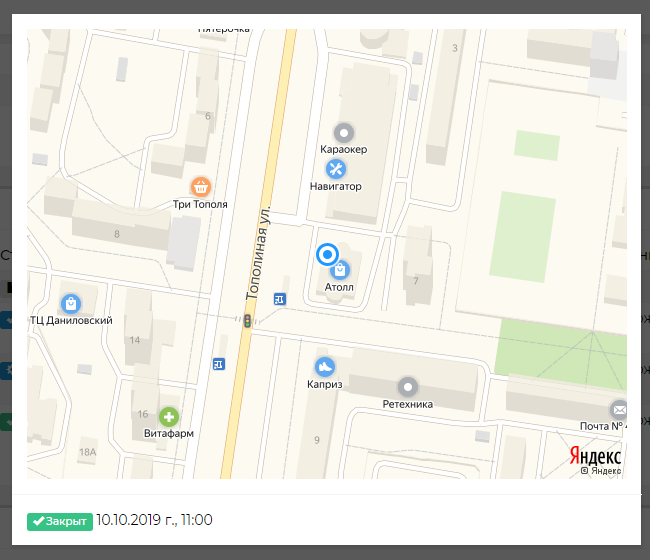The width and height of the screenshot is (650, 560).
Task: Open the © Яндекс copyright link
Action: pos(601,471)
